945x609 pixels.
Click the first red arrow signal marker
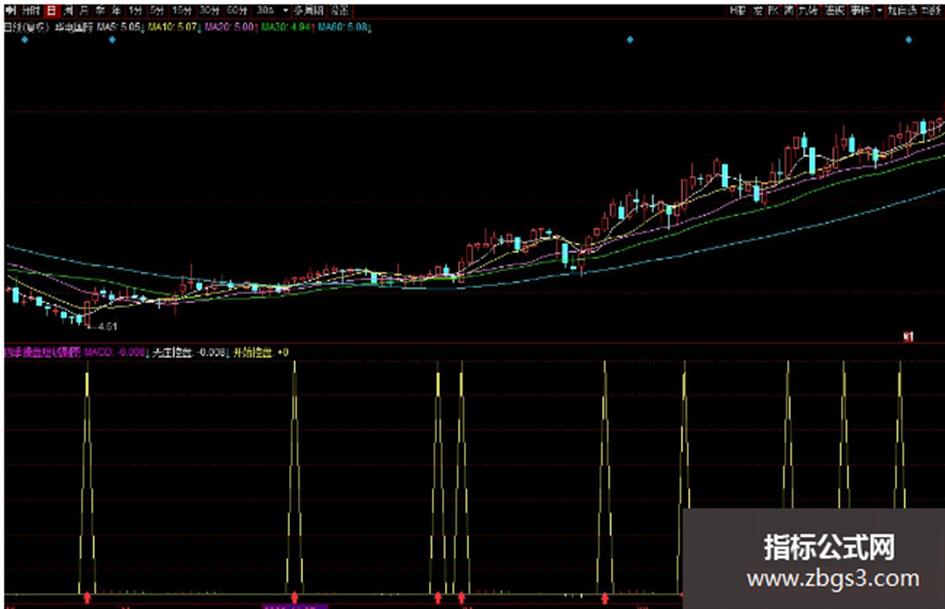pyautogui.click(x=87, y=598)
